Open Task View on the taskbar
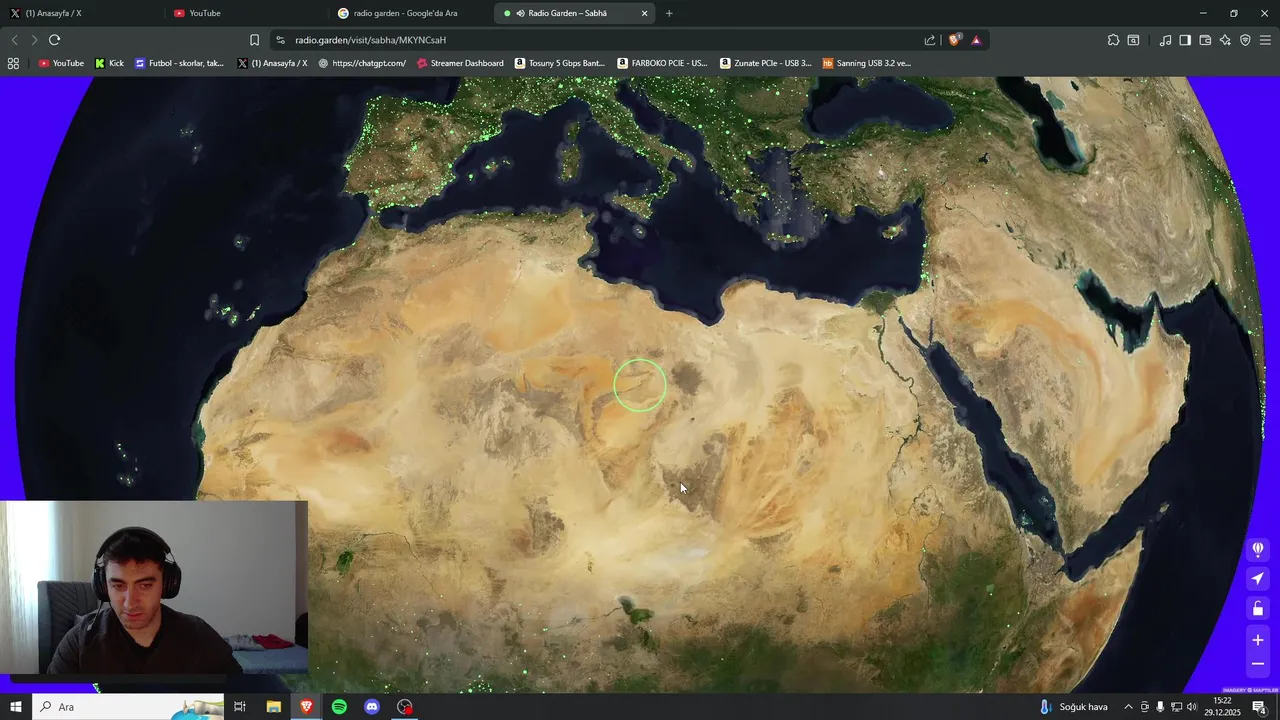This screenshot has width=1280, height=720. coord(240,707)
